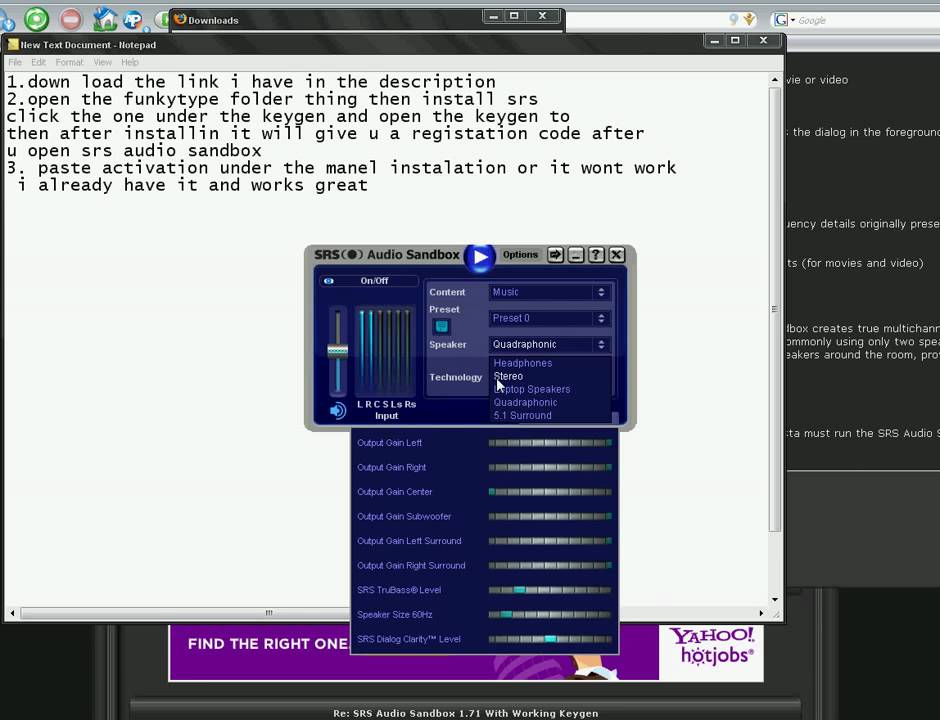Toggle SRS On/Off power switch

[374, 281]
